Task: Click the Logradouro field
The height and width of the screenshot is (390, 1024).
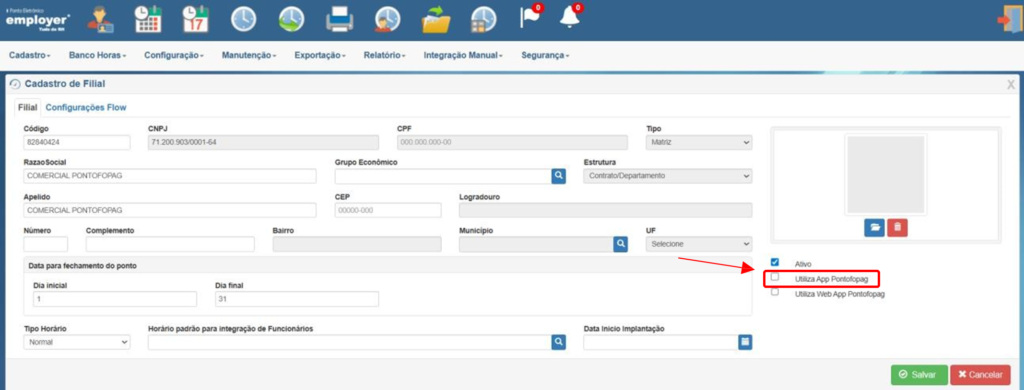Action: click(x=606, y=210)
